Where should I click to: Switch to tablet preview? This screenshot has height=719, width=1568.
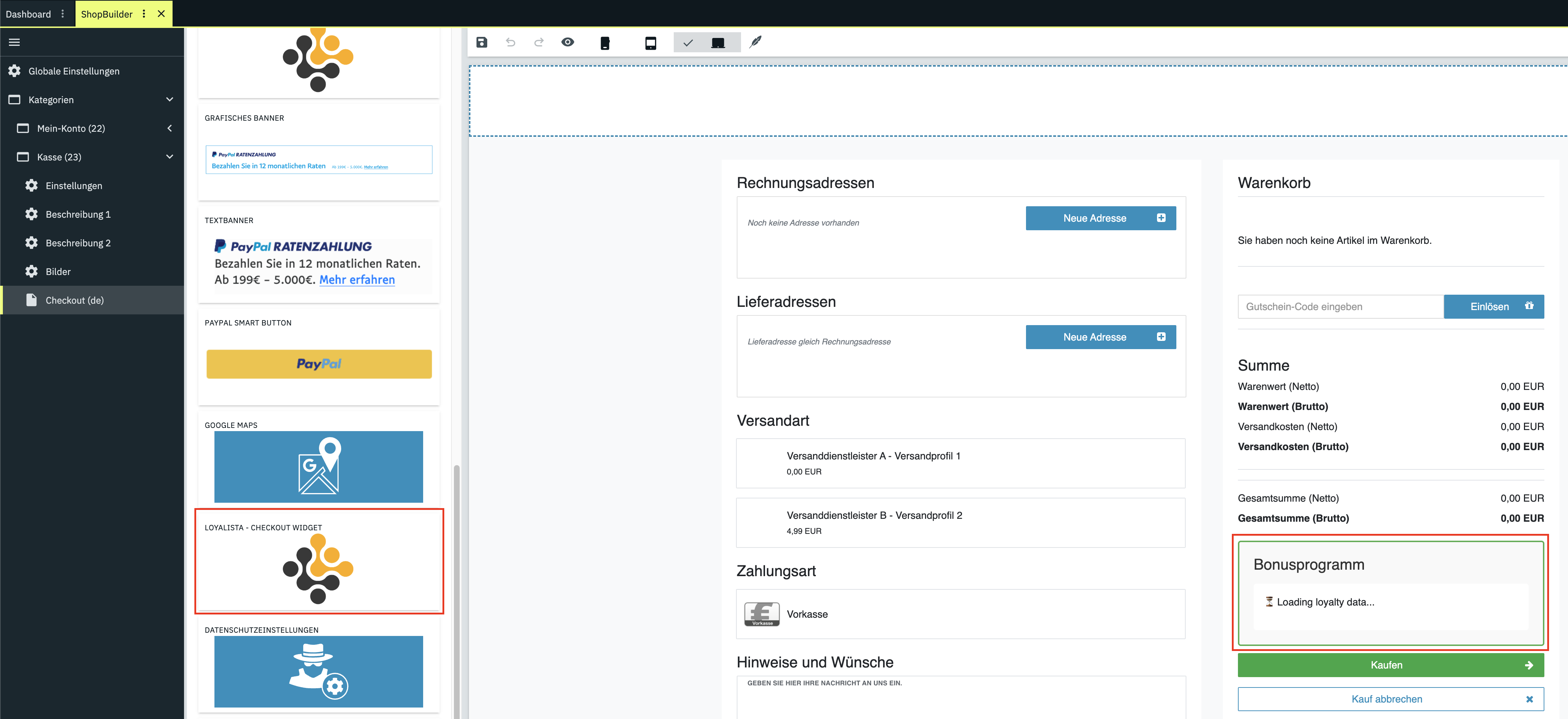[650, 43]
